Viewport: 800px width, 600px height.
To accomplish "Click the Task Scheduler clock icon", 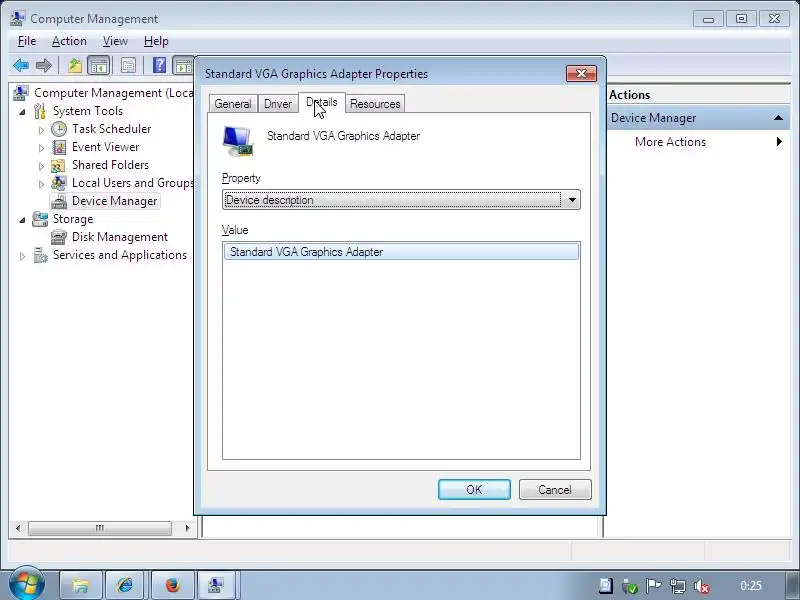I will click(x=59, y=129).
